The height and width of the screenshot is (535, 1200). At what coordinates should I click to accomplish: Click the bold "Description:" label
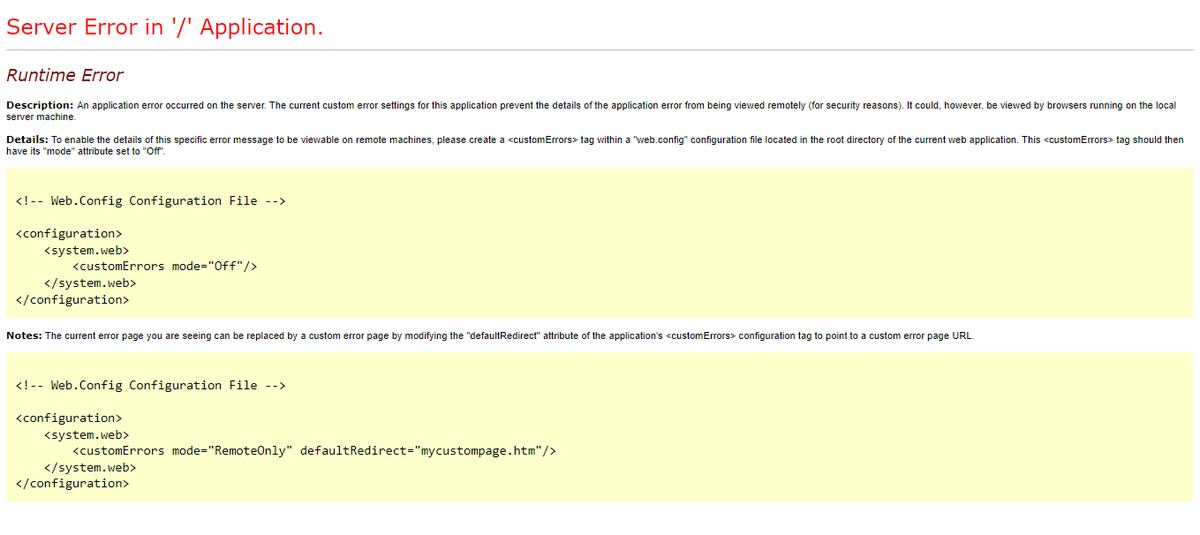tap(40, 105)
